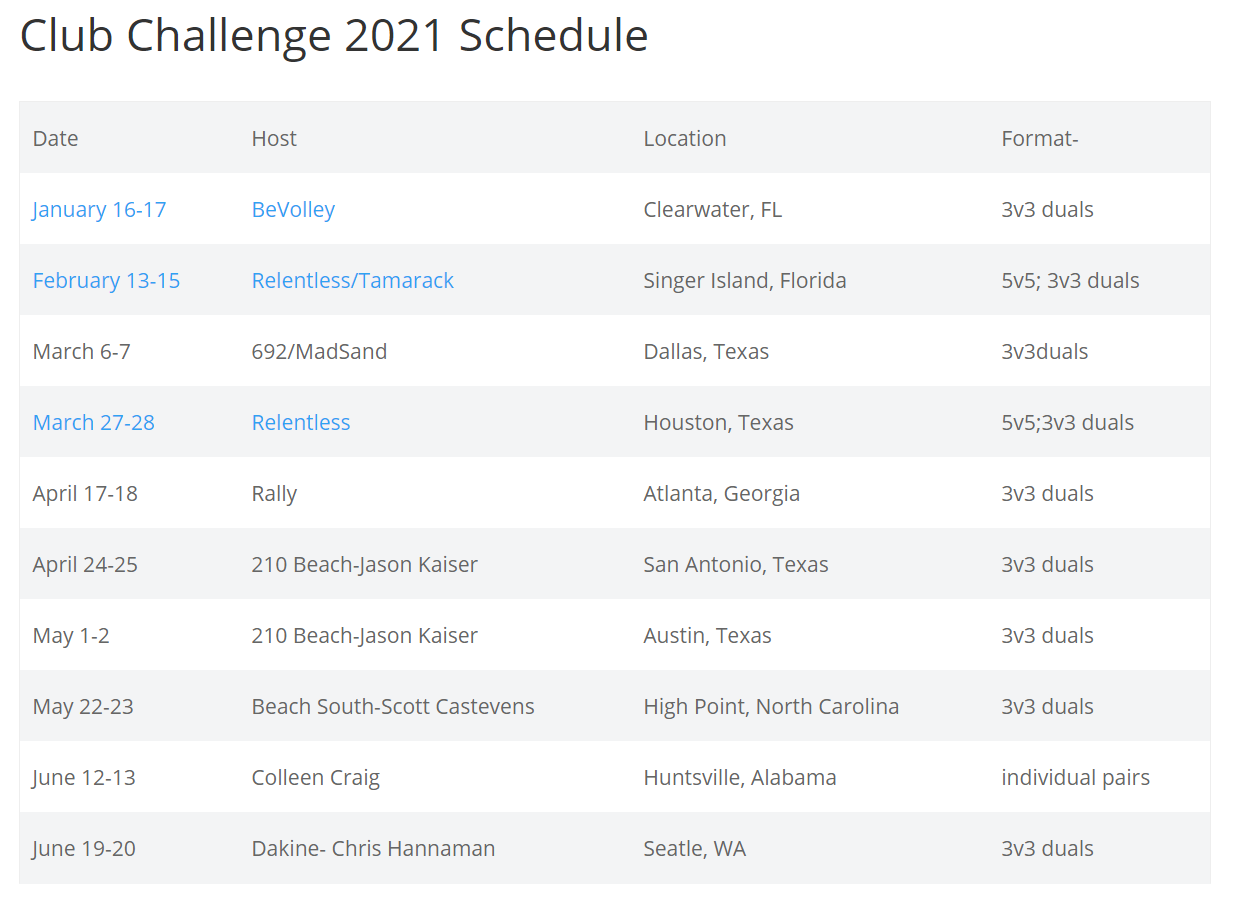Click the February 13-15 date link
This screenshot has width=1234, height=904.
pos(106,280)
